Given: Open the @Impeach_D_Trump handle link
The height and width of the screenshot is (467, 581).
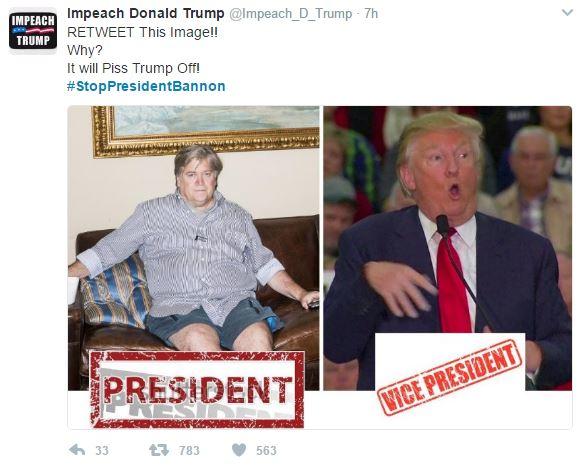Looking at the screenshot, I should pos(291,14).
